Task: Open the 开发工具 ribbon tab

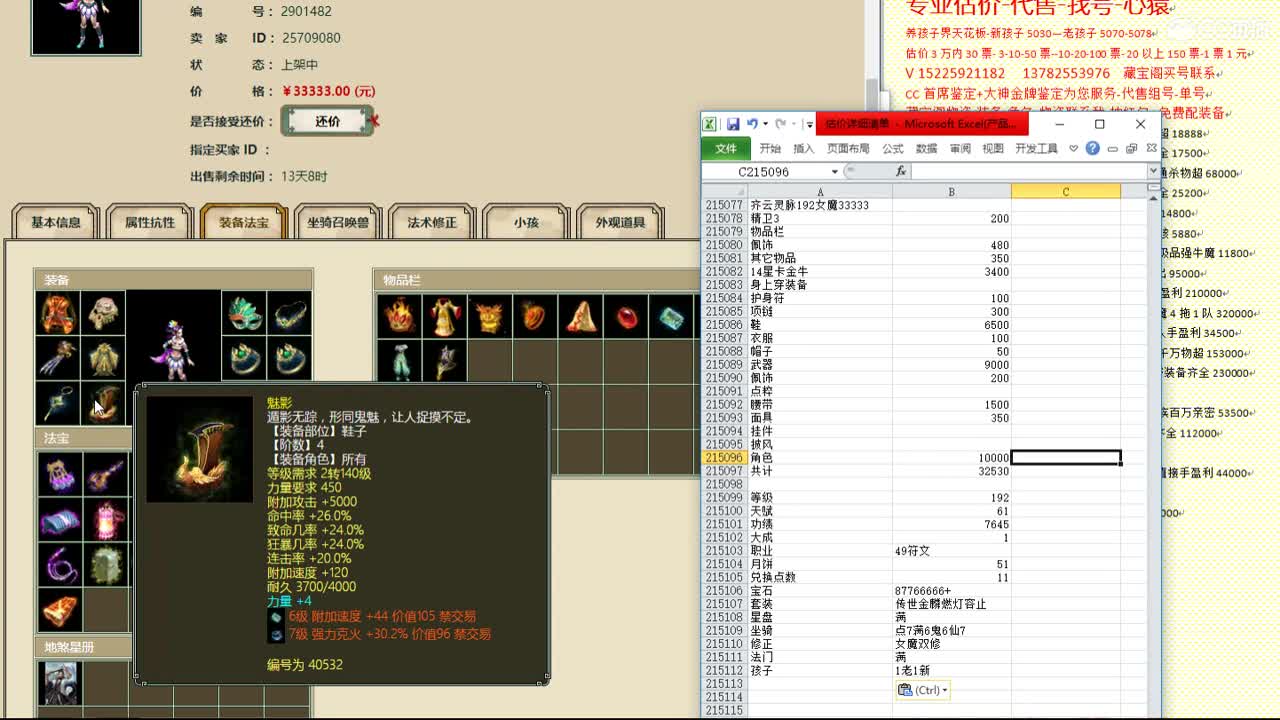Action: click(1036, 148)
